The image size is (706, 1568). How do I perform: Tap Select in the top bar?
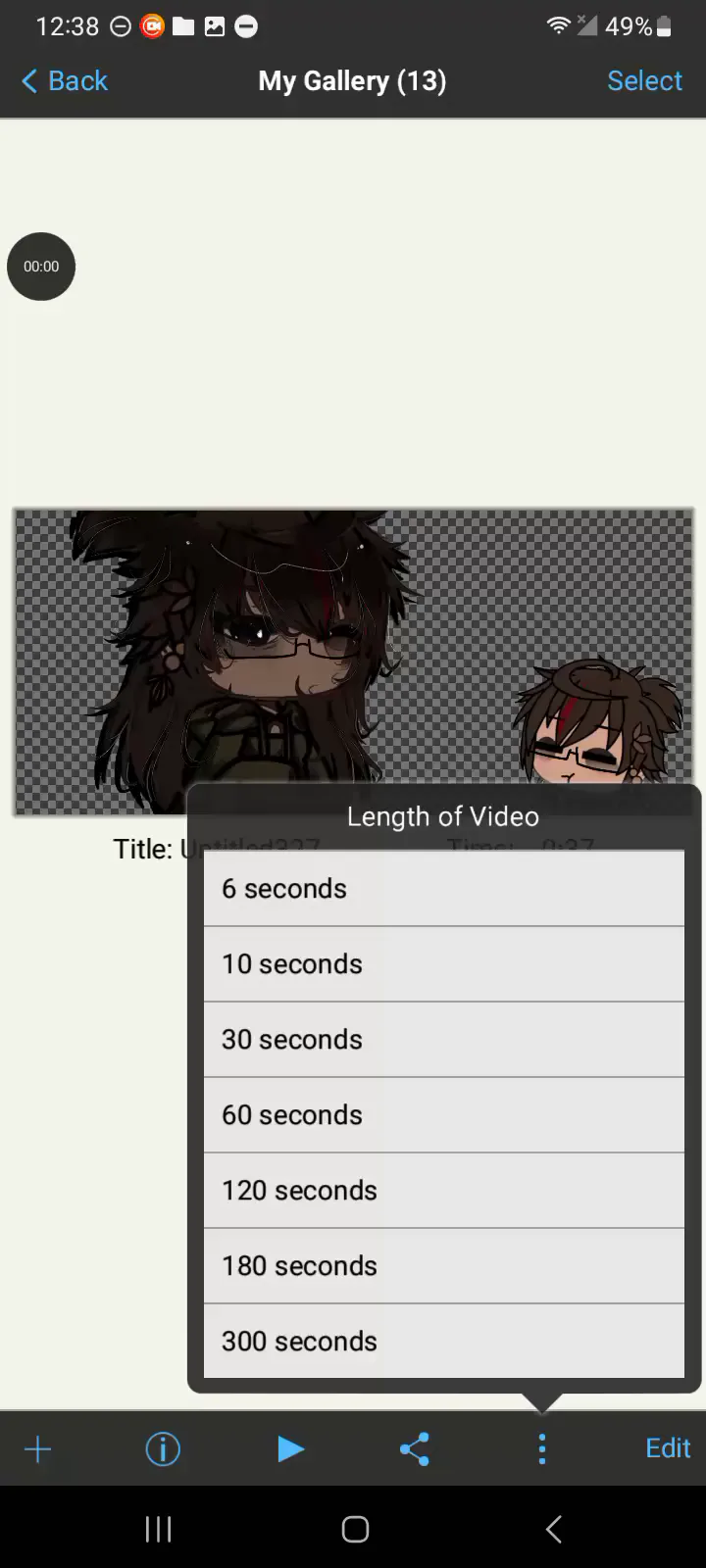click(x=644, y=80)
